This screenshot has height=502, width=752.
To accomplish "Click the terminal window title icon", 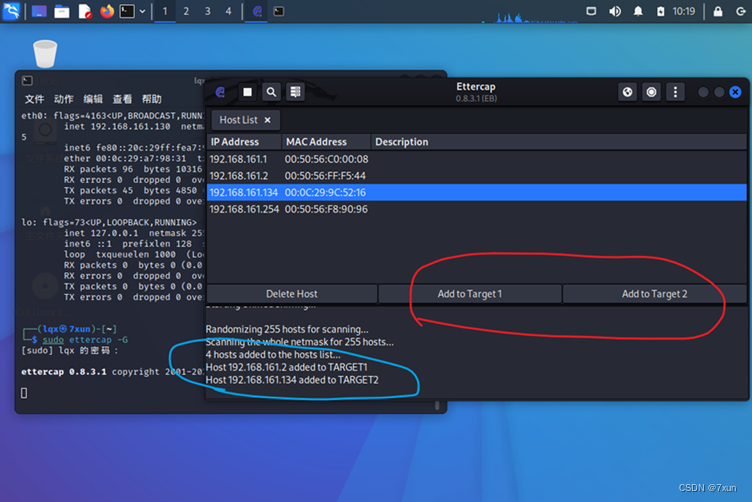I will pos(27,81).
